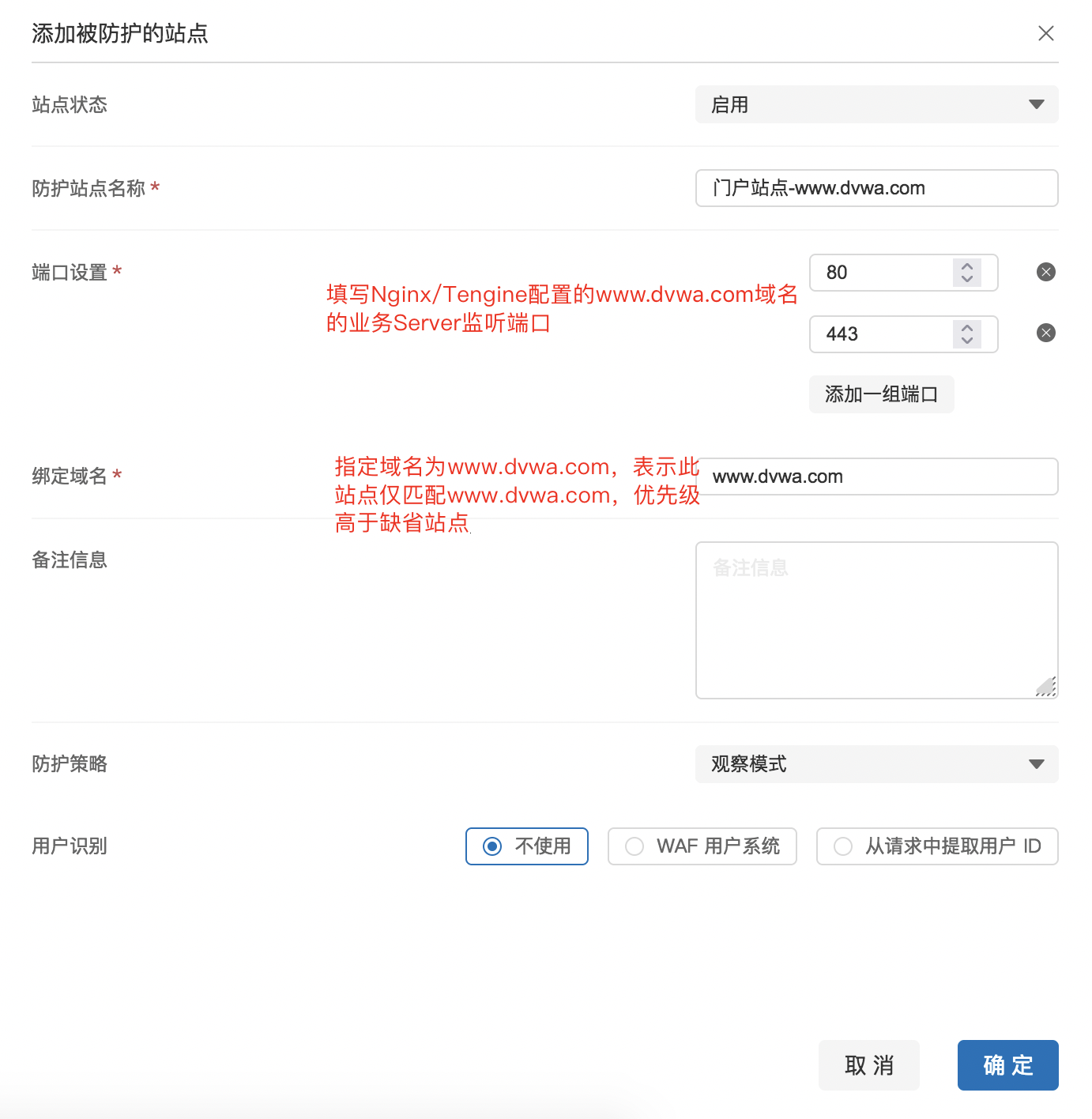Remove the port 443 entry
The width and height of the screenshot is (1092, 1119).
[x=1045, y=333]
